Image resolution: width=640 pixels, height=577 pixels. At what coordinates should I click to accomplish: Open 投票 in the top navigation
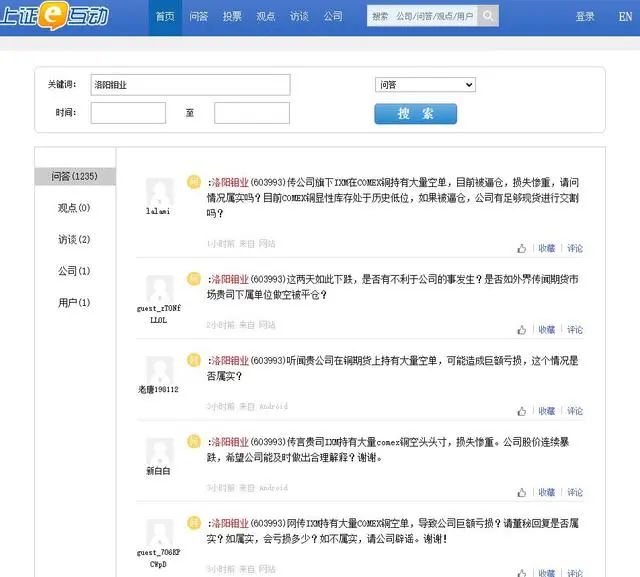tap(232, 17)
